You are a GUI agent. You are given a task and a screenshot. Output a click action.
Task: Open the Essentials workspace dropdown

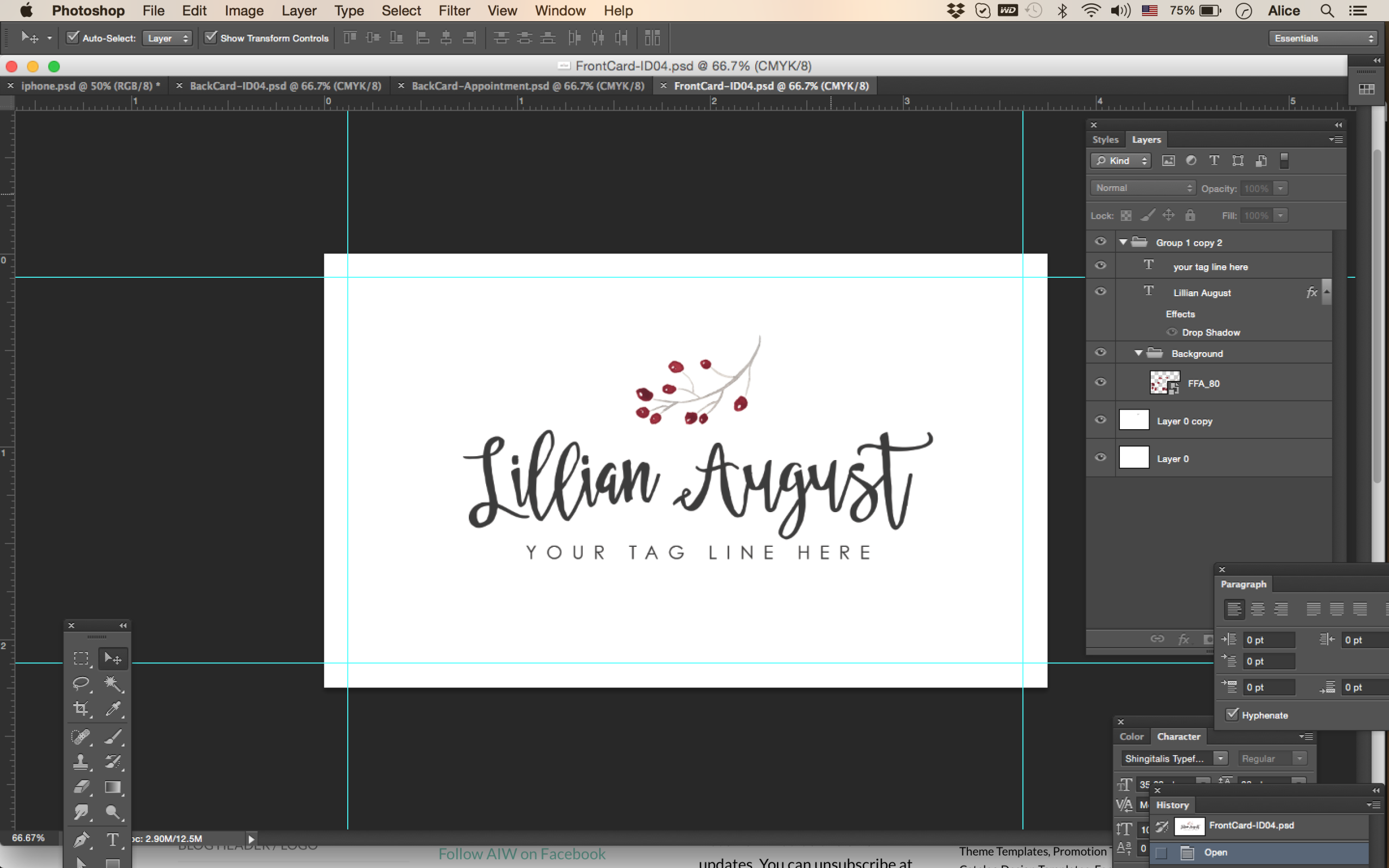[x=1322, y=38]
